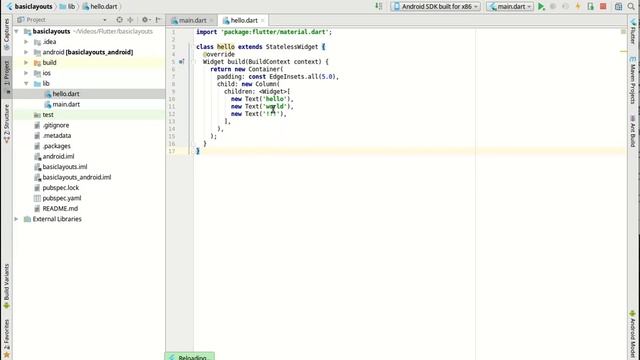
Task: Click the StatelessWidget class name in code
Action: coord(291,47)
